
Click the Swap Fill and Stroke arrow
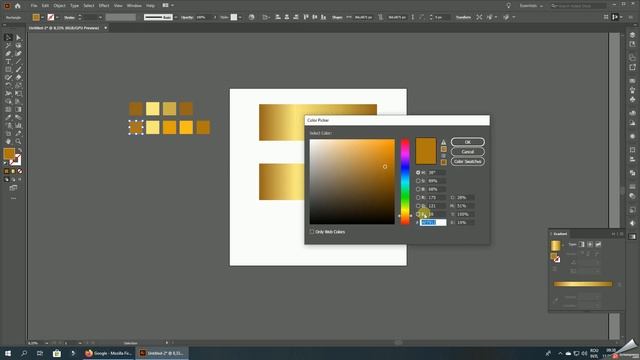click(x=19, y=150)
